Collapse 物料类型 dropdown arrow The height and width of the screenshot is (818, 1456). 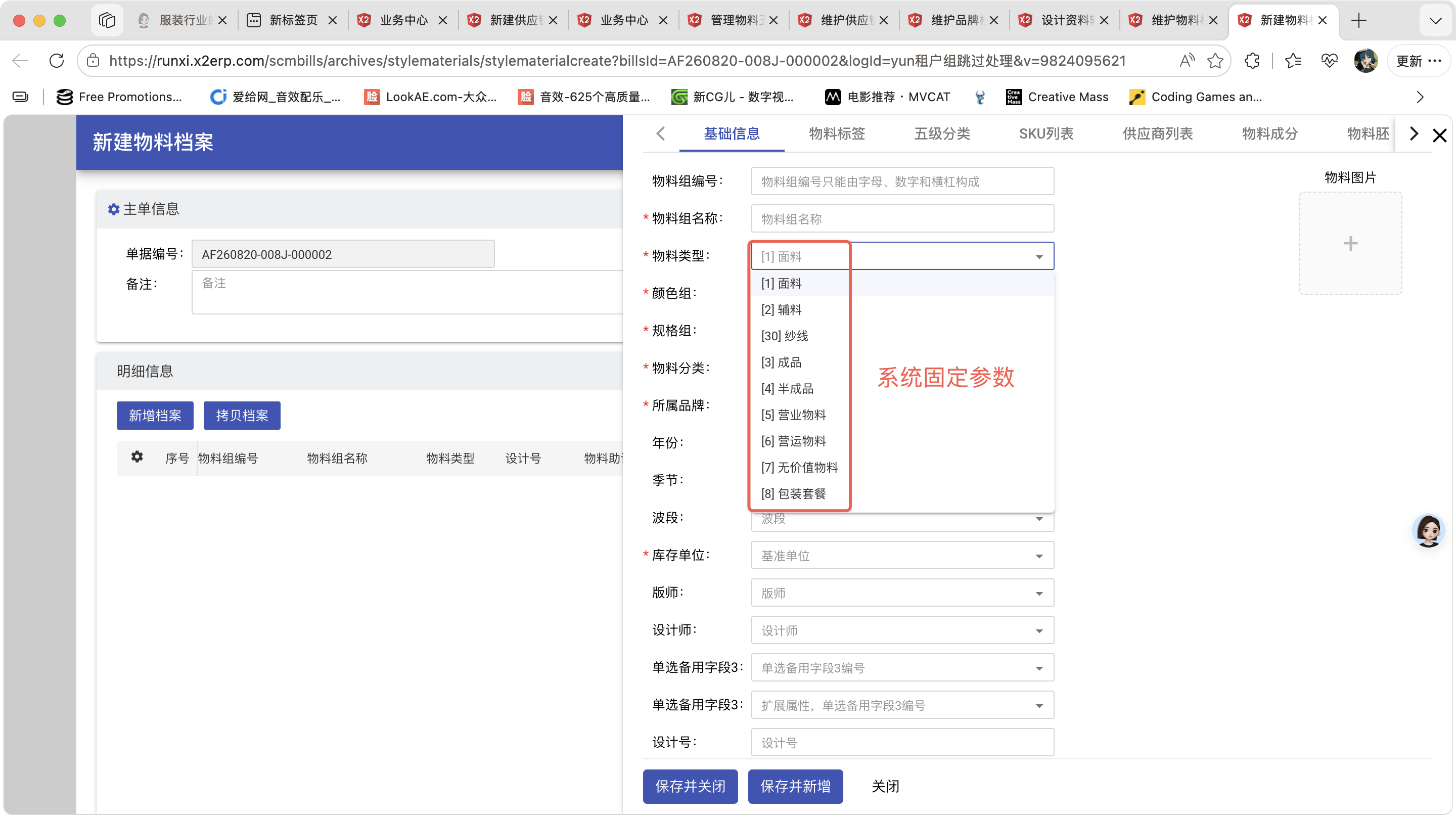pyautogui.click(x=1039, y=257)
